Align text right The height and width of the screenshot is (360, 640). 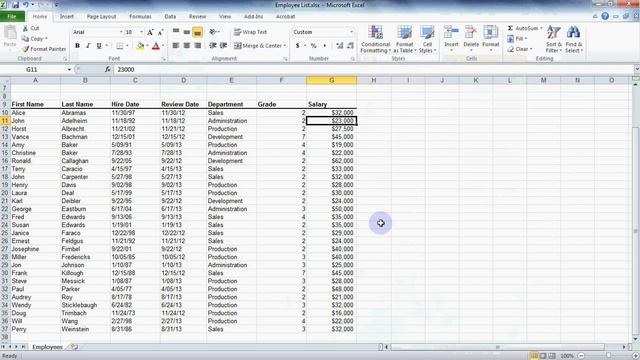pyautogui.click(x=198, y=46)
